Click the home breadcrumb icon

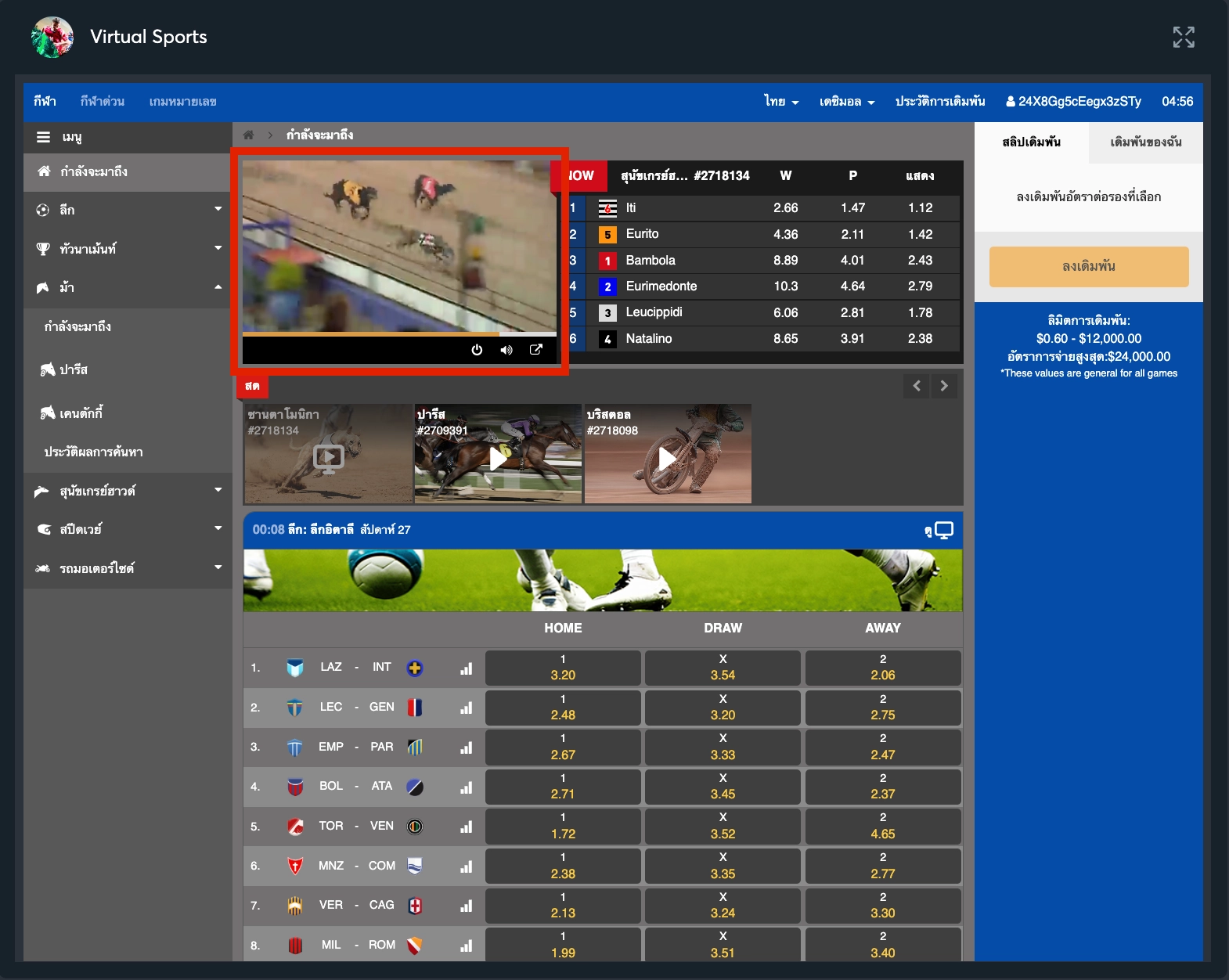(249, 135)
